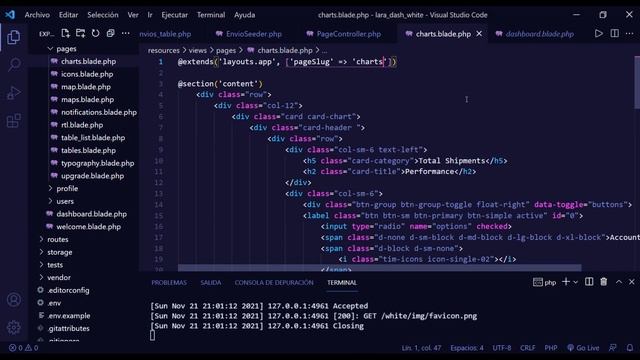The height and width of the screenshot is (360, 640).
Task: Show errors and warnings count
Action: coord(24,348)
